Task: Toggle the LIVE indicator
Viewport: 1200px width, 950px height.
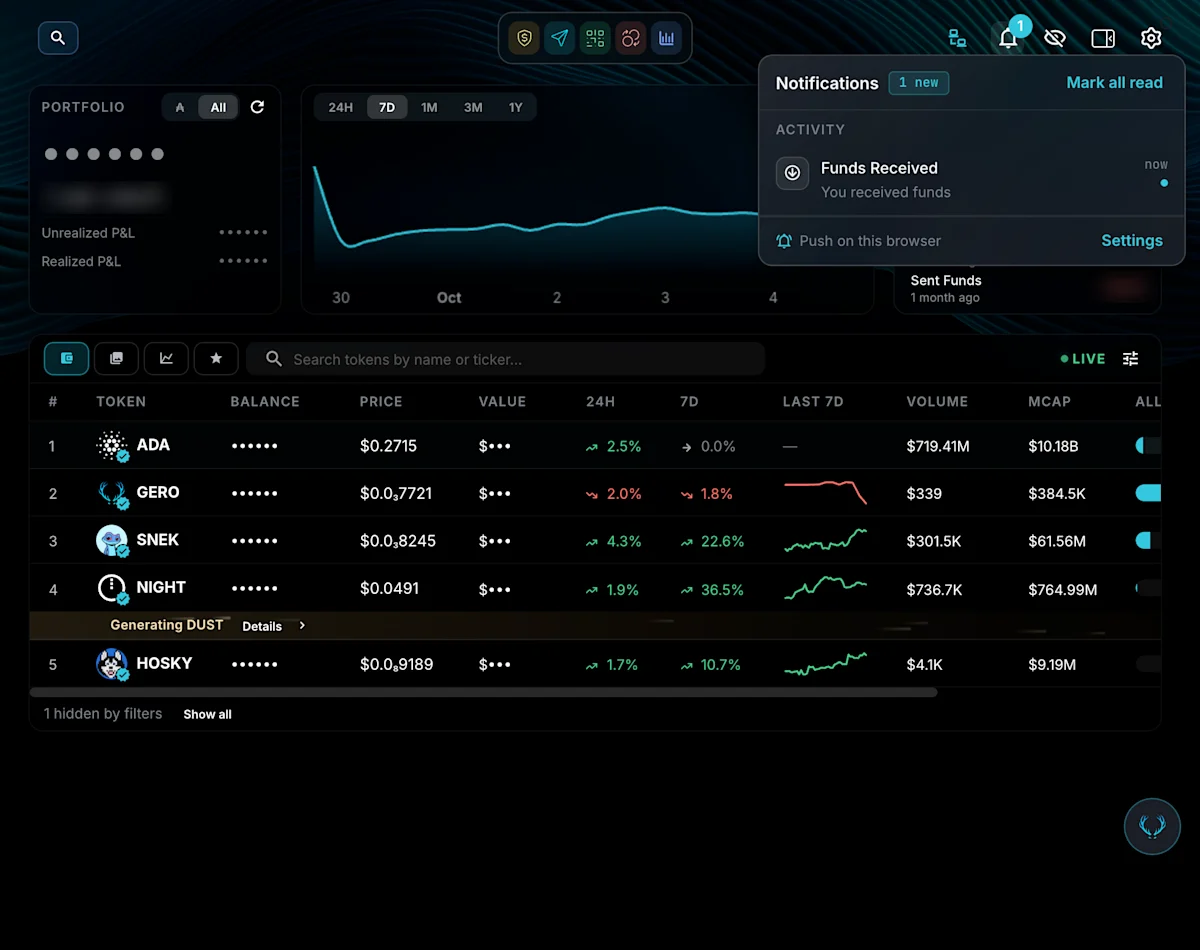Action: pyautogui.click(x=1083, y=359)
